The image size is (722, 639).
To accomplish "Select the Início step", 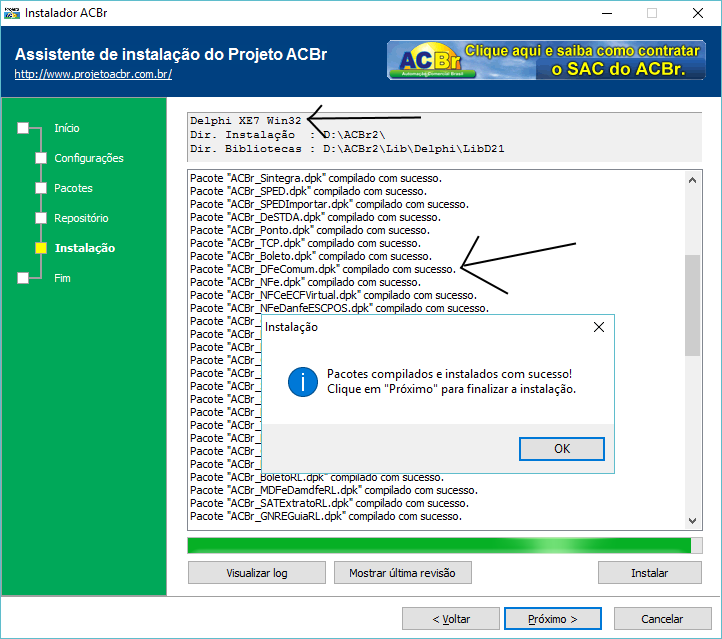I will [67, 128].
